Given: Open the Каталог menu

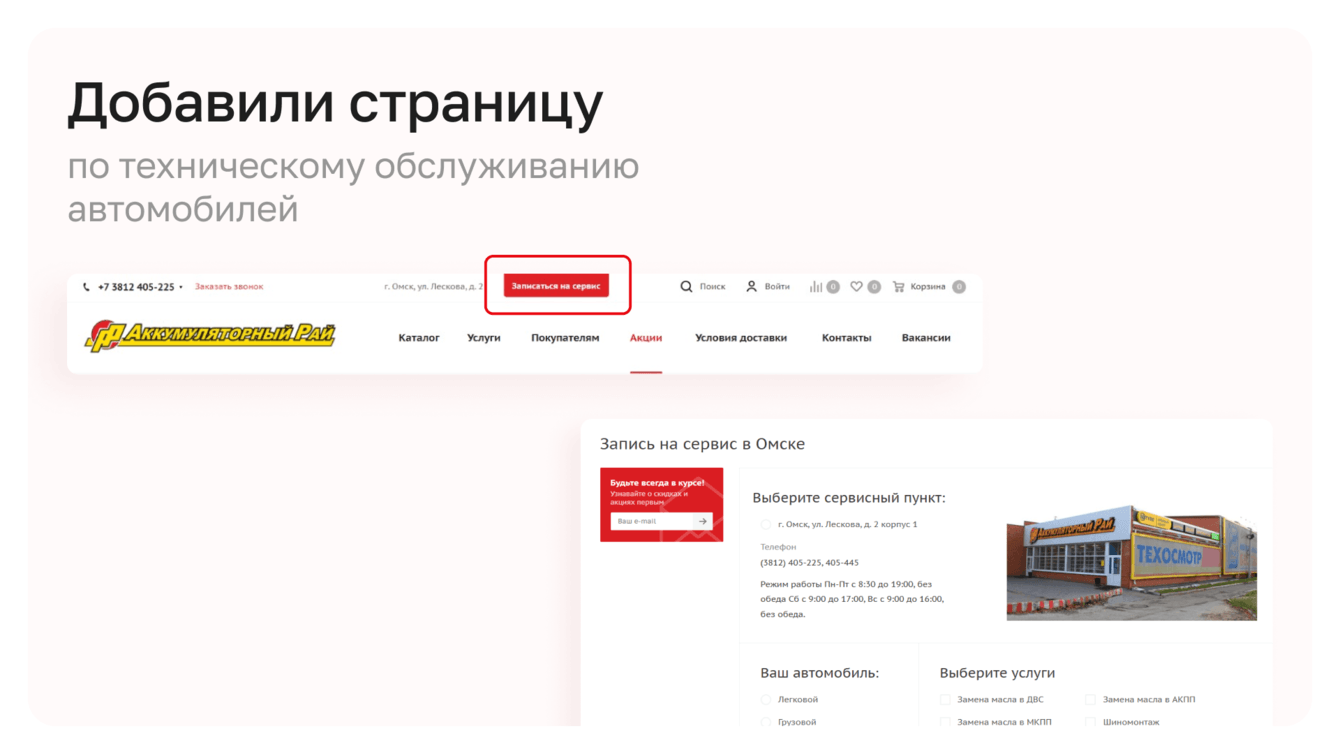Looking at the screenshot, I should point(419,338).
